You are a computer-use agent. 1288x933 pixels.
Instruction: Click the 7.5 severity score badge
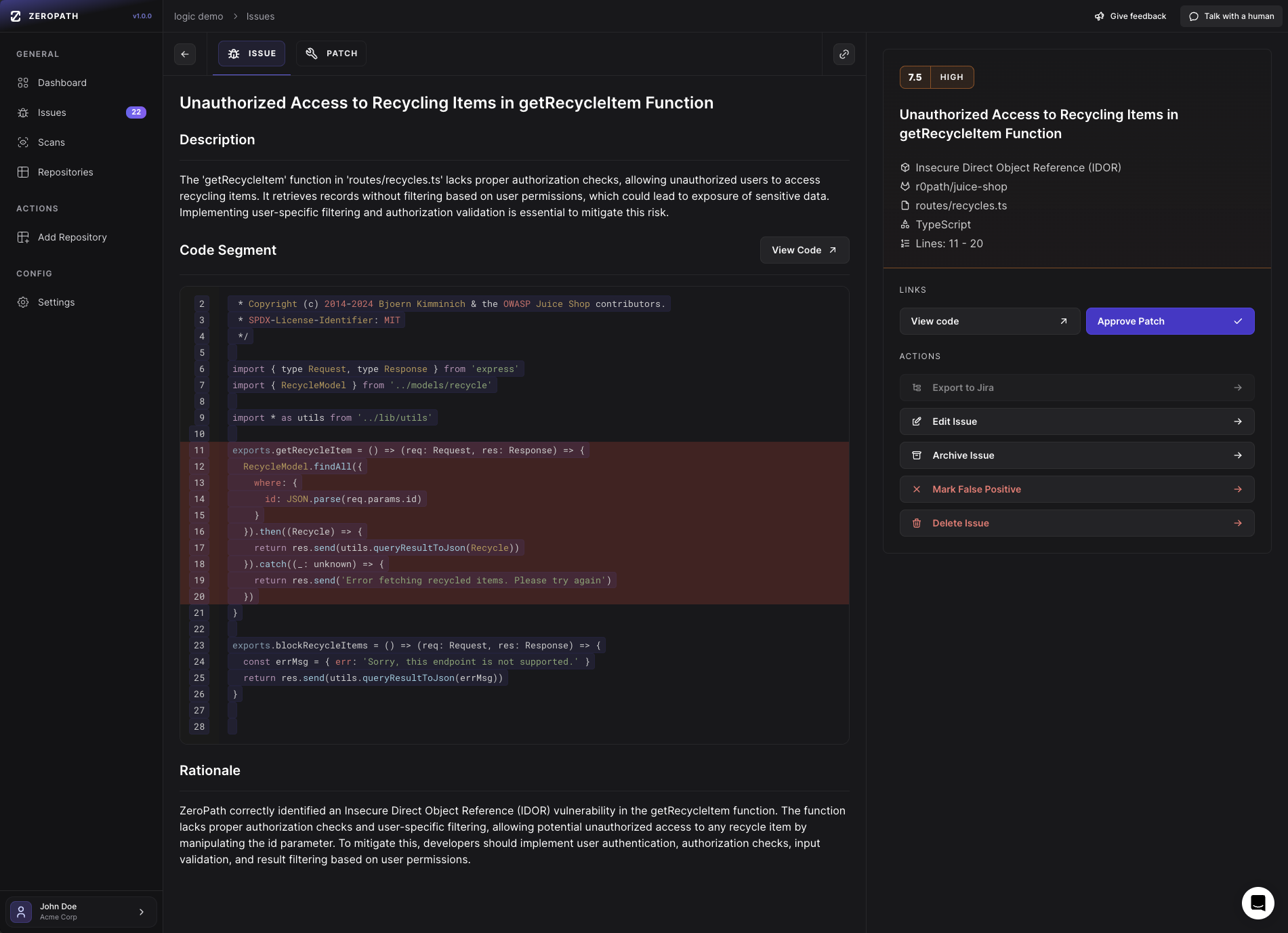(x=915, y=77)
